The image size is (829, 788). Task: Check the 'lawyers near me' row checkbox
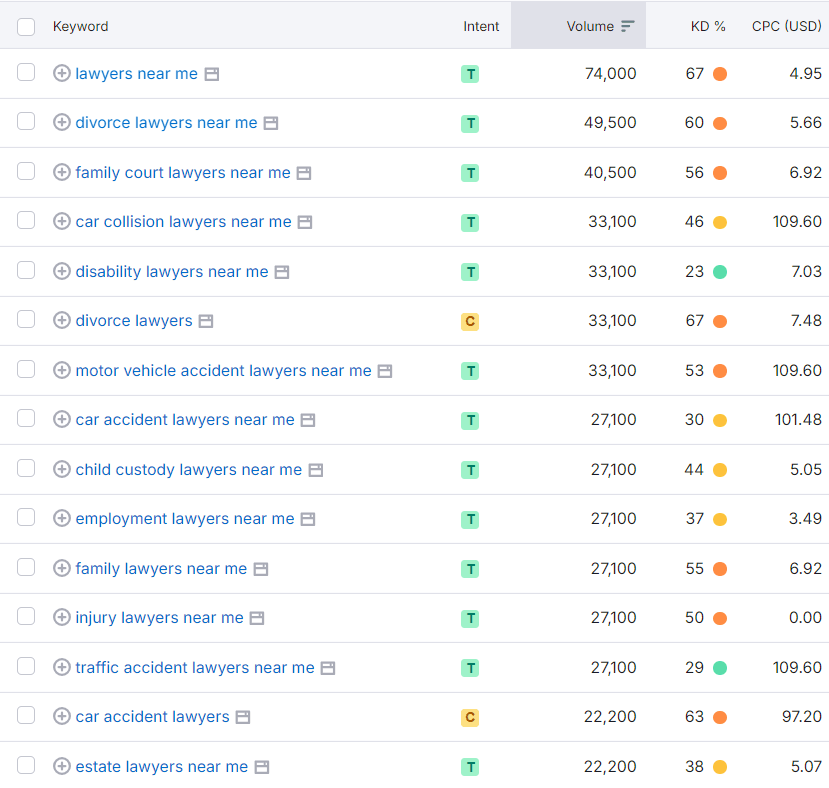(x=26, y=72)
